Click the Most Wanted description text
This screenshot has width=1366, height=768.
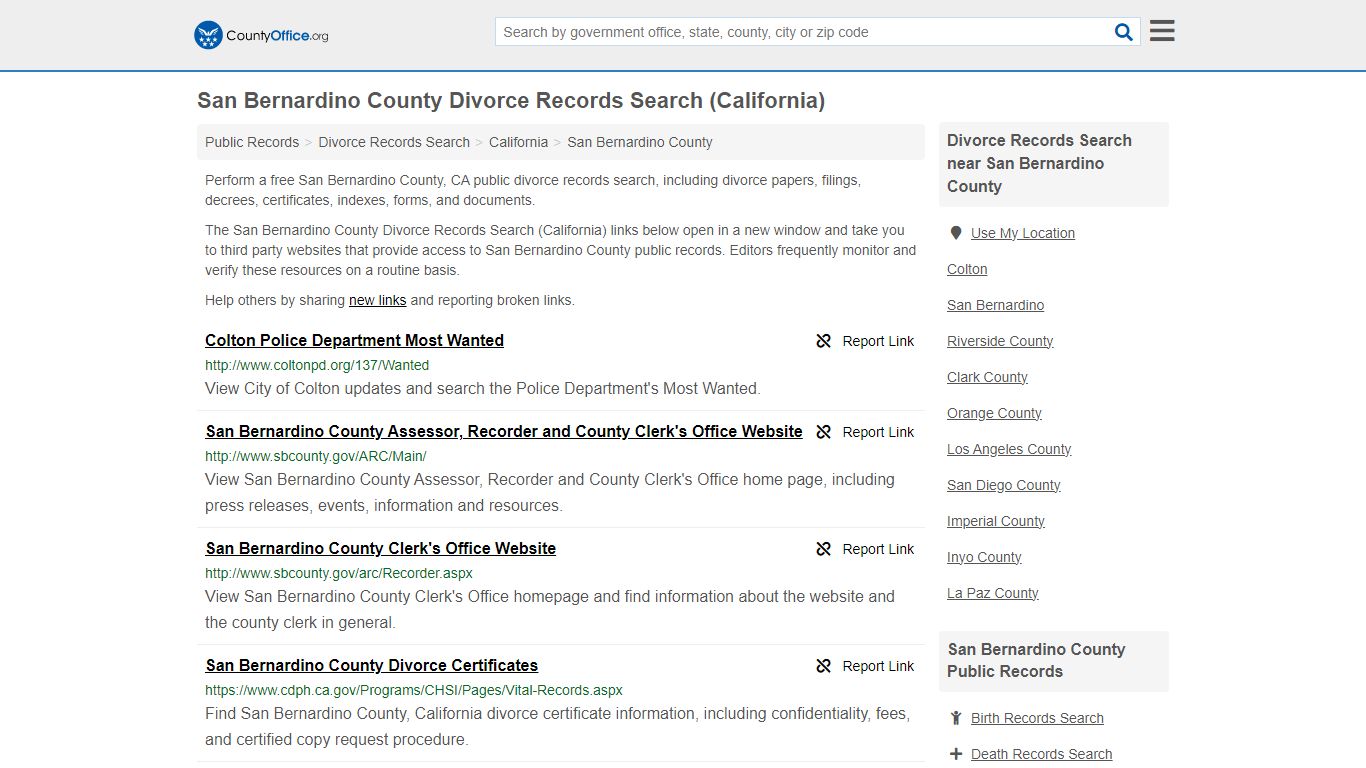483,389
